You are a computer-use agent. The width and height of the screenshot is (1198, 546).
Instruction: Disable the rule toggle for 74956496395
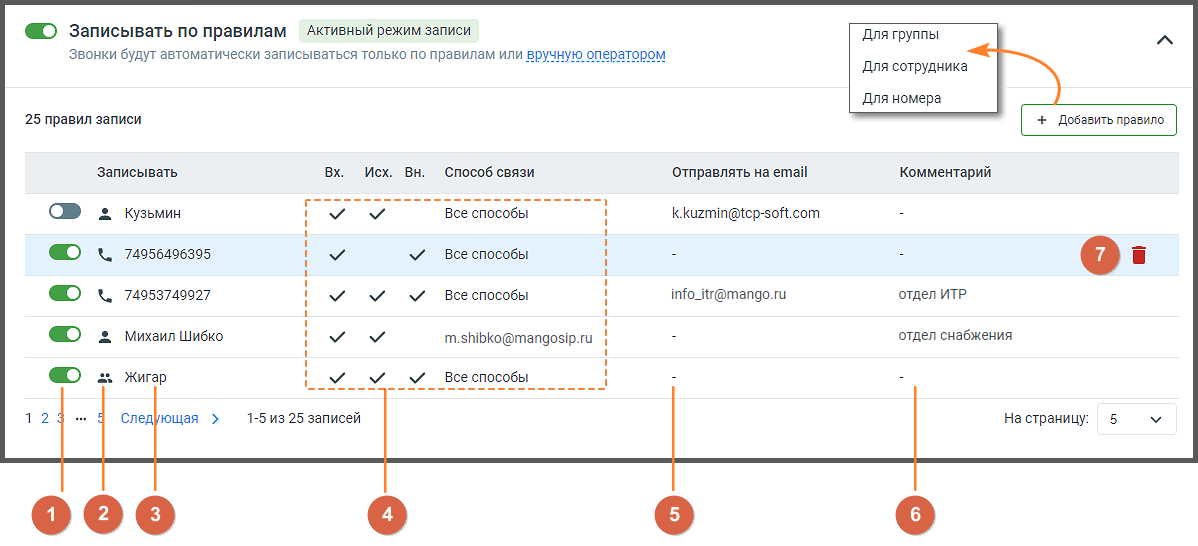[65, 252]
